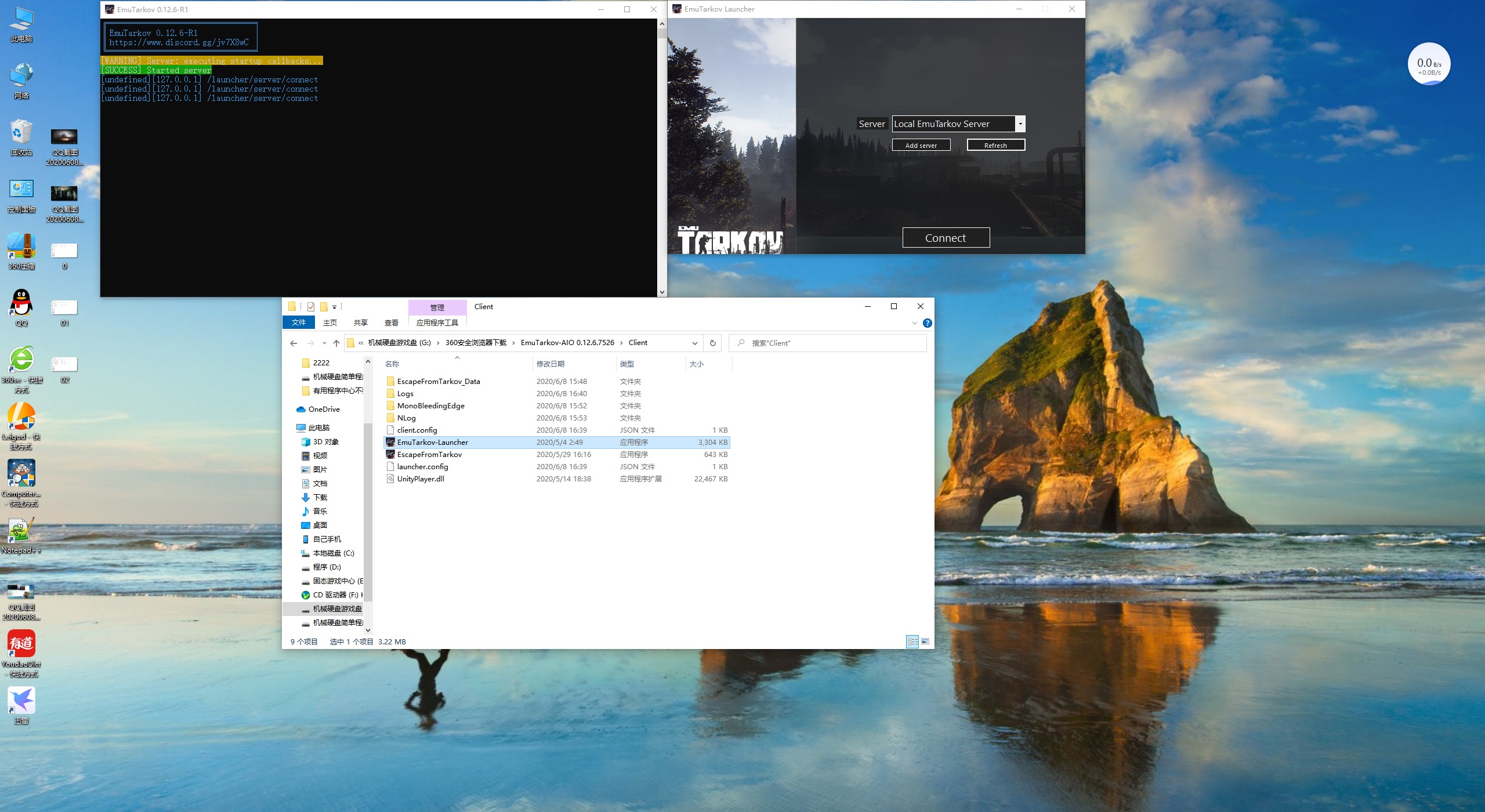Click the network speed floating widget
Viewport: 1485px width, 812px height.
tap(1429, 64)
